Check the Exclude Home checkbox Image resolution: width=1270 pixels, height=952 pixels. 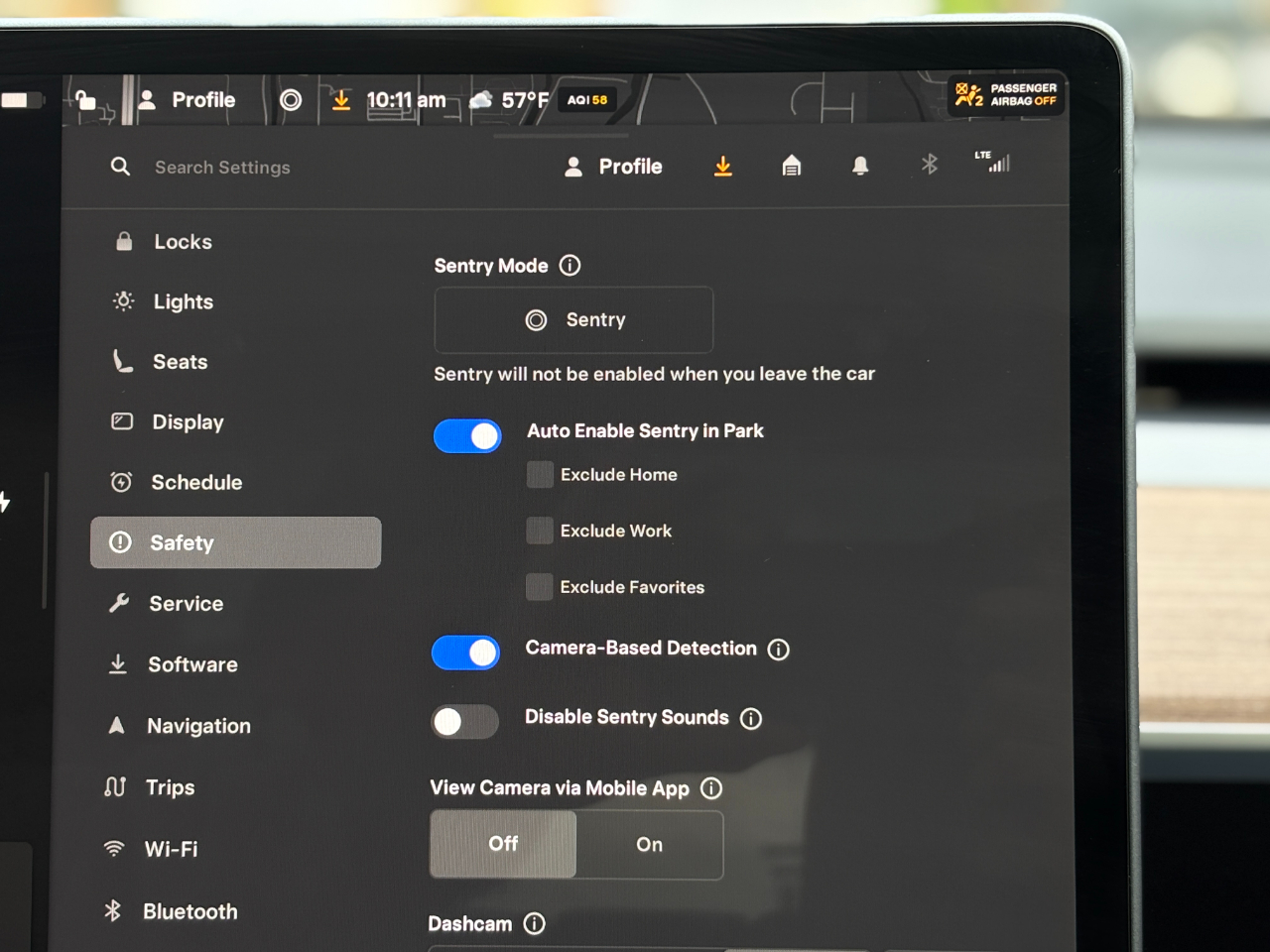click(540, 475)
